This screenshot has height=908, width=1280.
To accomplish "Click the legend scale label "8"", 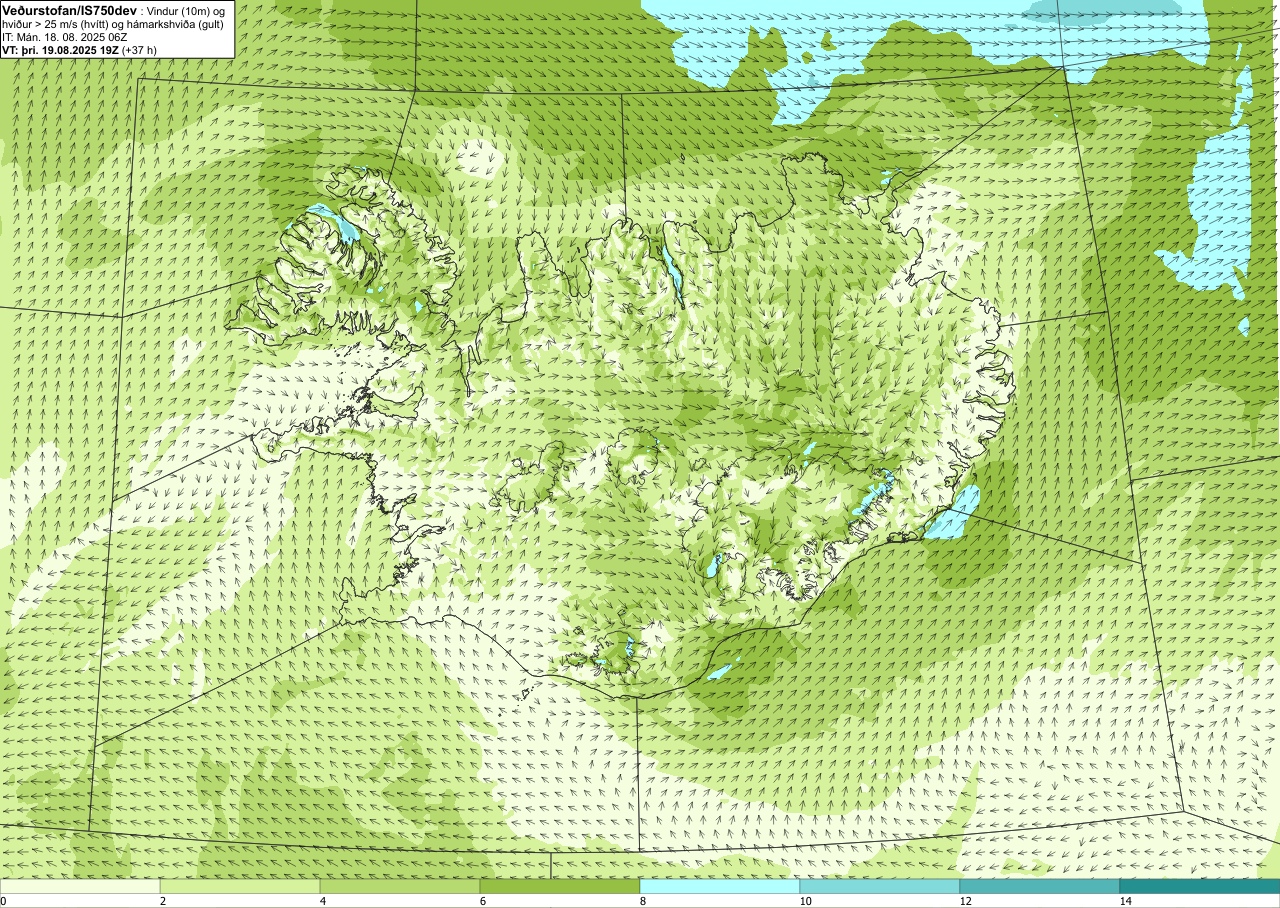I will 642,901.
